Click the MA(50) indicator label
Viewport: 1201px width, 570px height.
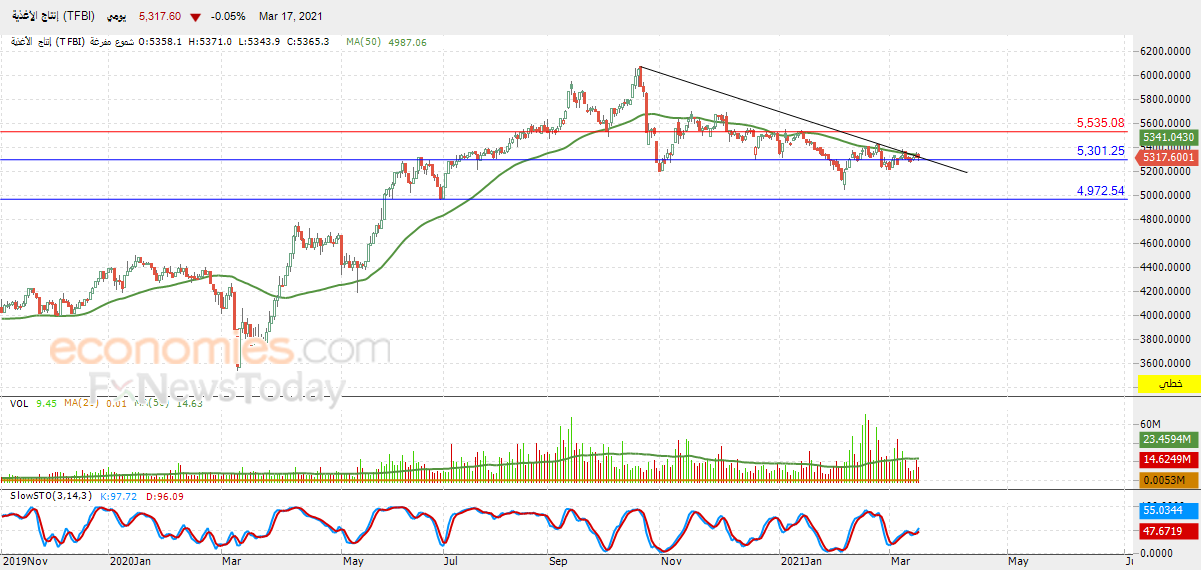click(362, 42)
